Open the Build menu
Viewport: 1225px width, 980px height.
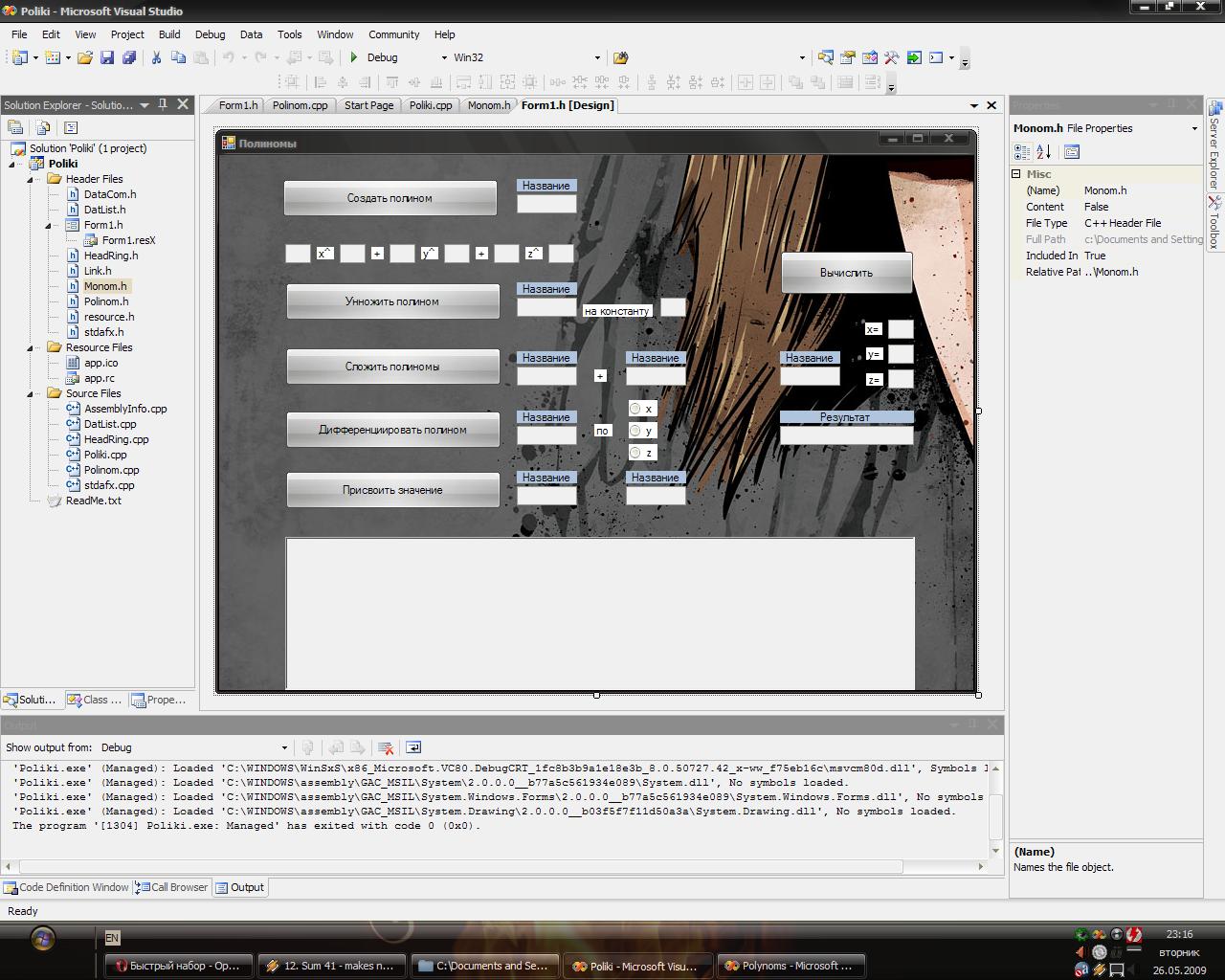click(169, 34)
